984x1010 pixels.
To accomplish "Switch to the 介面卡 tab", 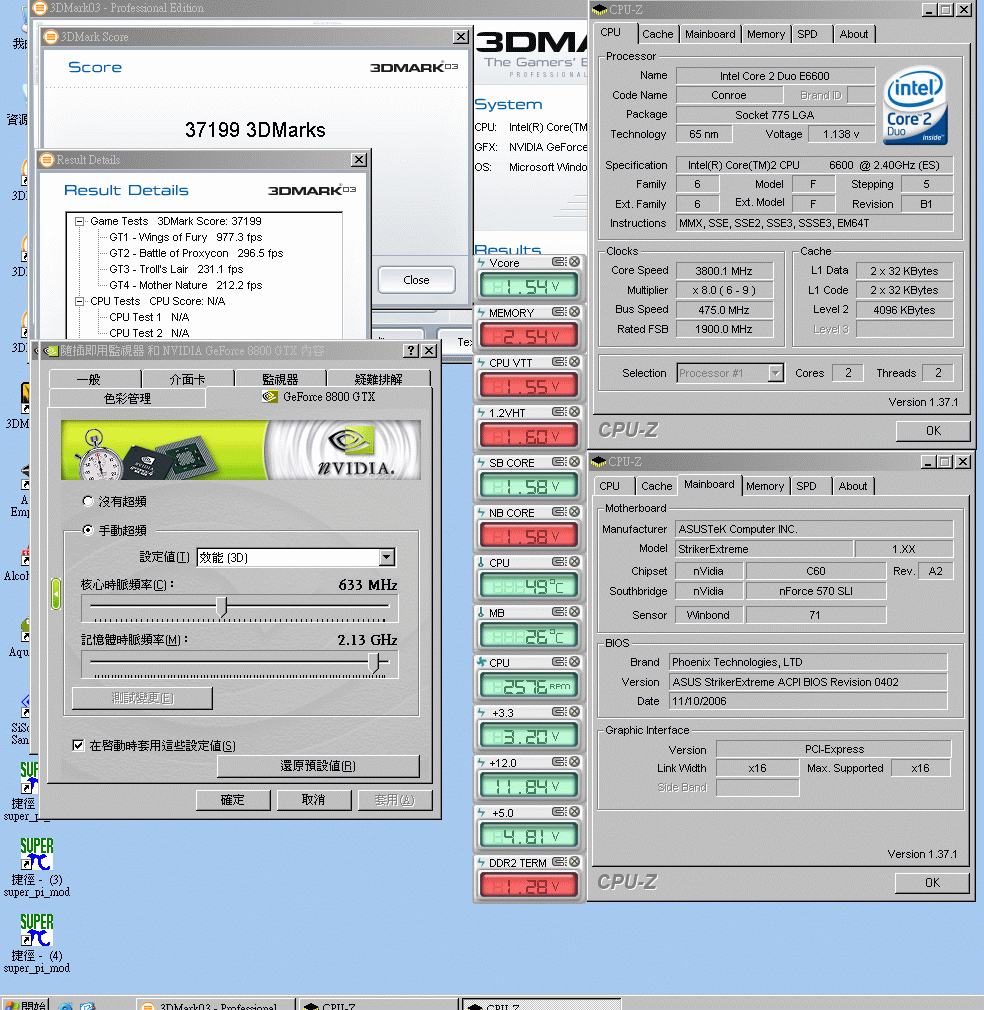I will 187,379.
